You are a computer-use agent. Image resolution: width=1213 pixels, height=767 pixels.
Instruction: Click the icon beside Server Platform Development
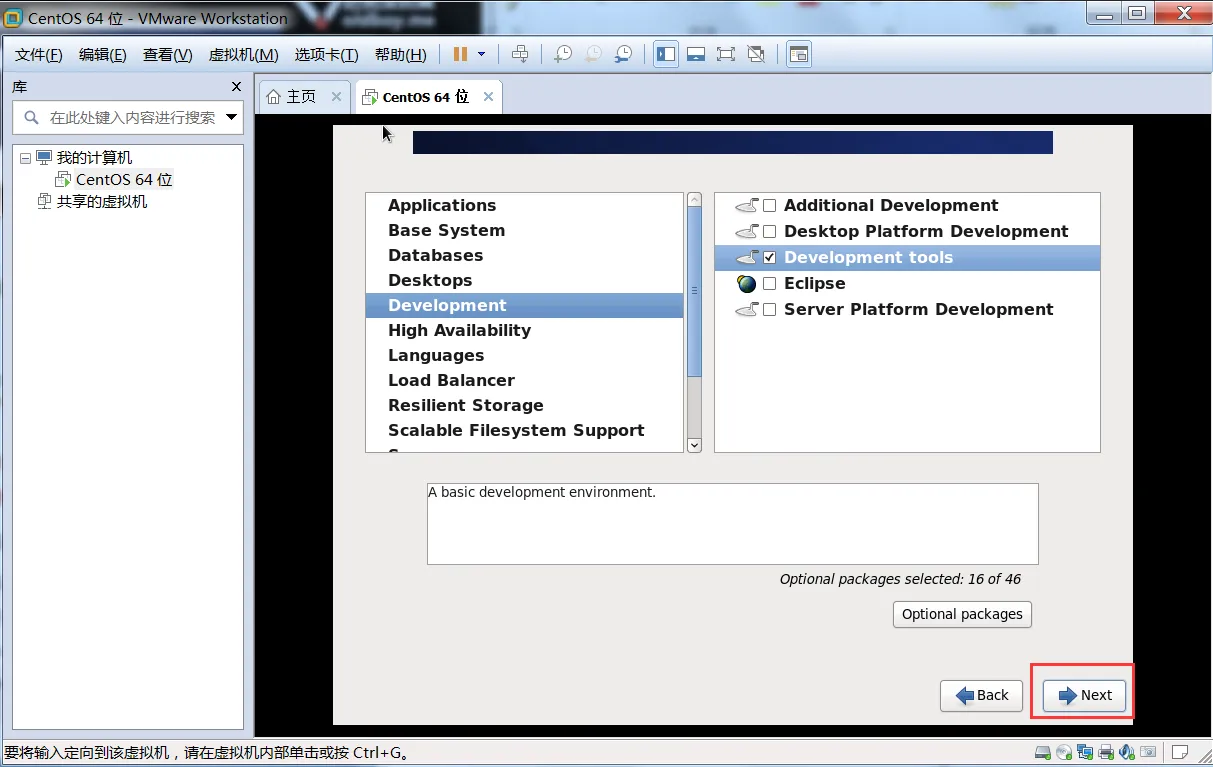click(x=747, y=309)
